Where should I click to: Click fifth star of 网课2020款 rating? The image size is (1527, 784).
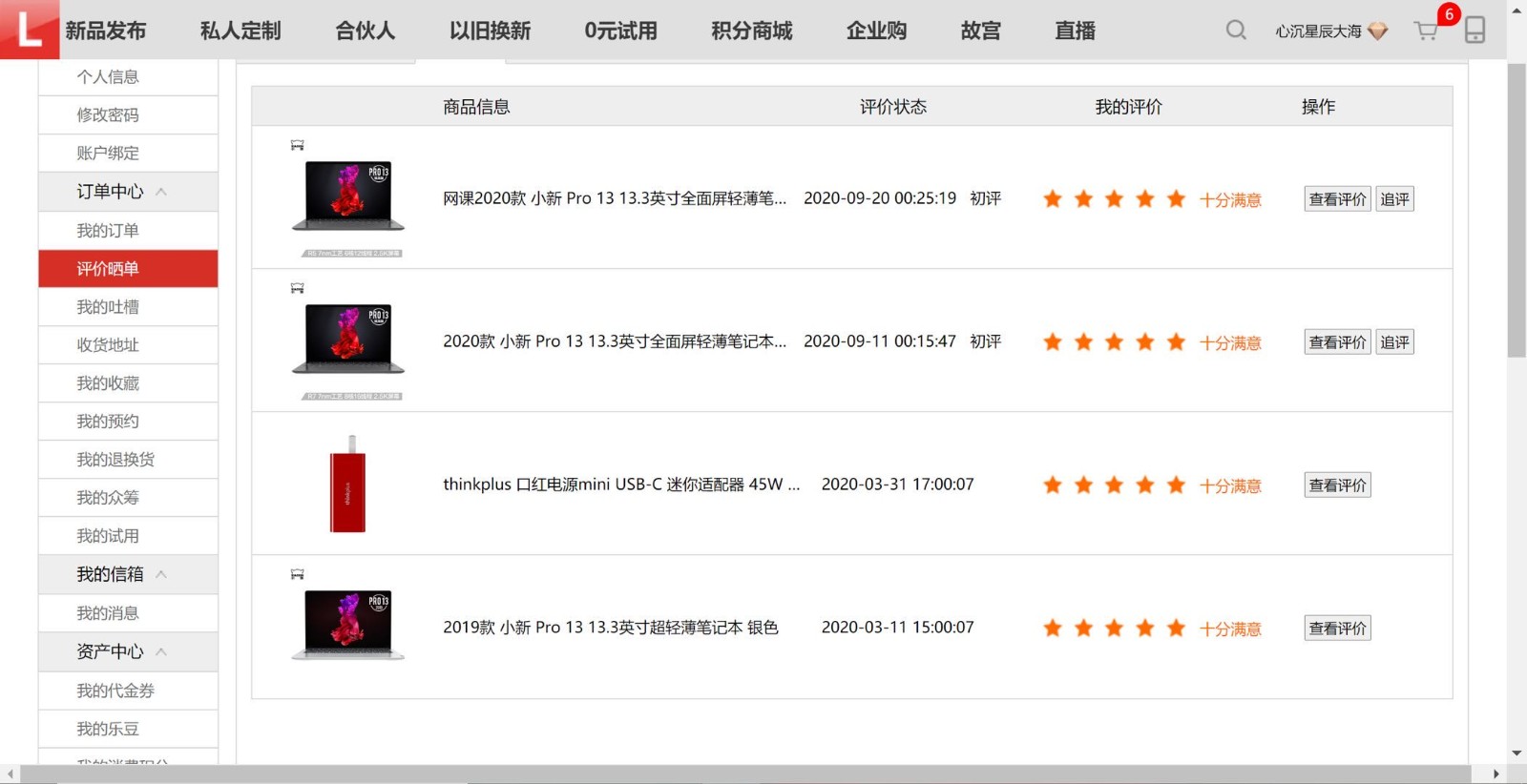tap(1176, 198)
